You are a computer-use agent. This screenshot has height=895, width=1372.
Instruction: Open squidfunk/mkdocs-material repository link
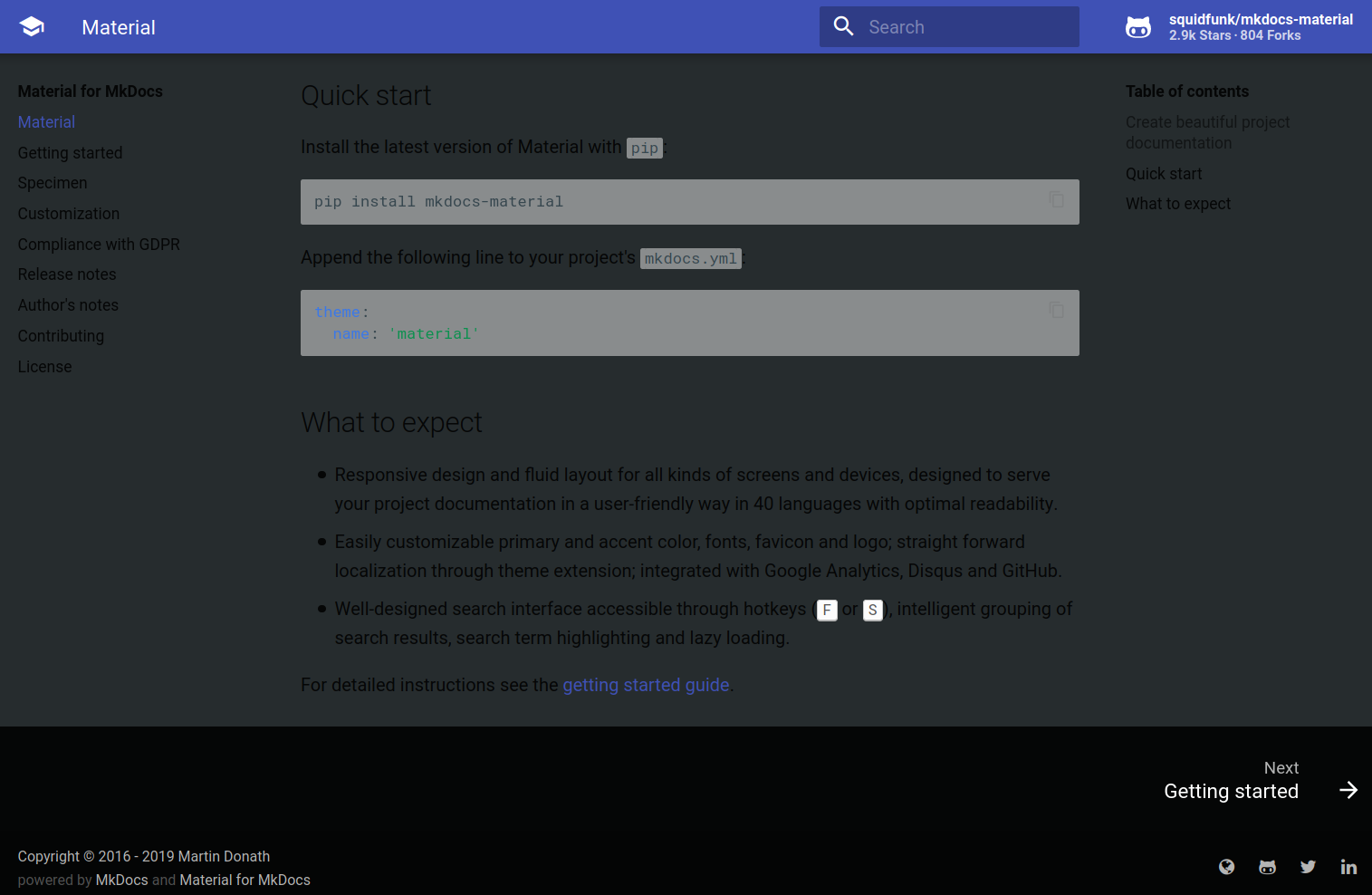(x=1239, y=27)
